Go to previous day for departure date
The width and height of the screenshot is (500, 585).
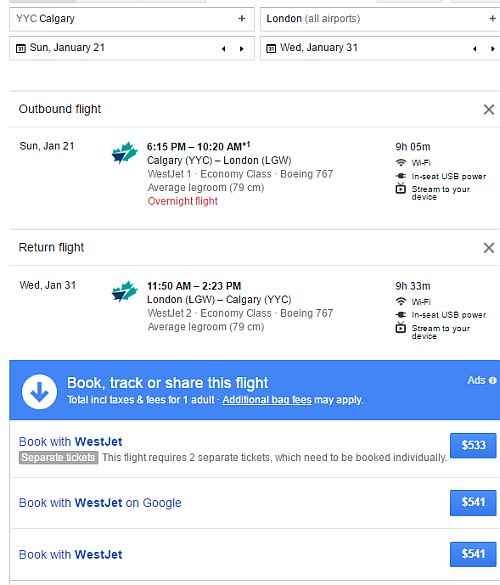[224, 49]
